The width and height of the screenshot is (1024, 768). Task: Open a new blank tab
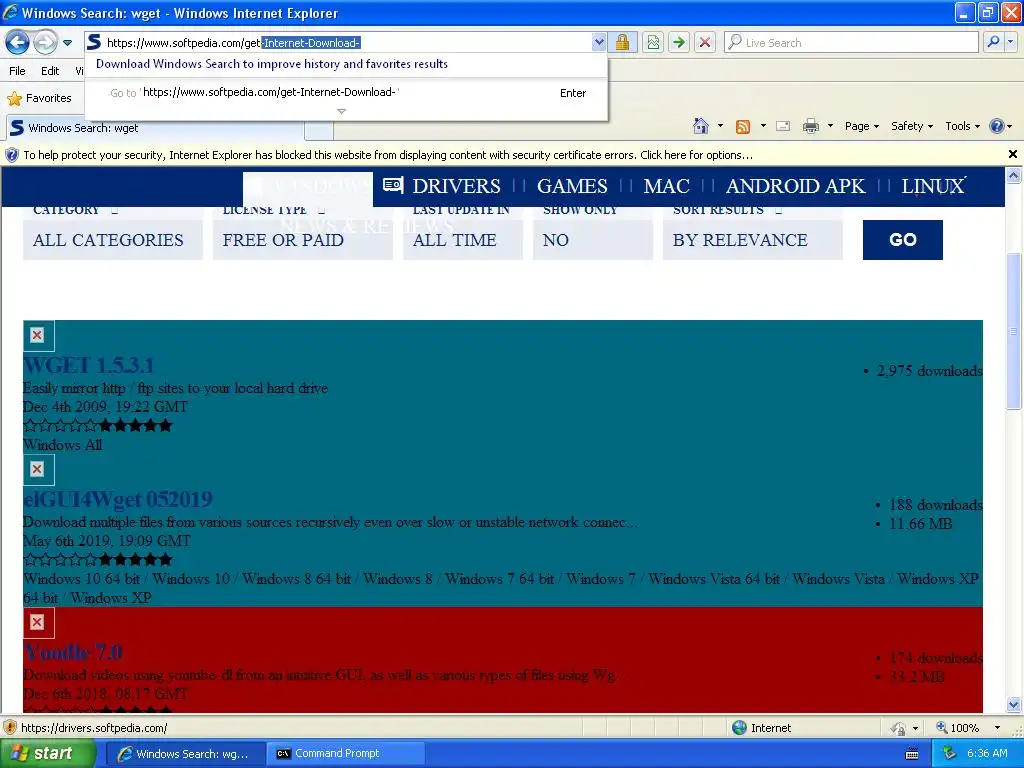(x=319, y=129)
